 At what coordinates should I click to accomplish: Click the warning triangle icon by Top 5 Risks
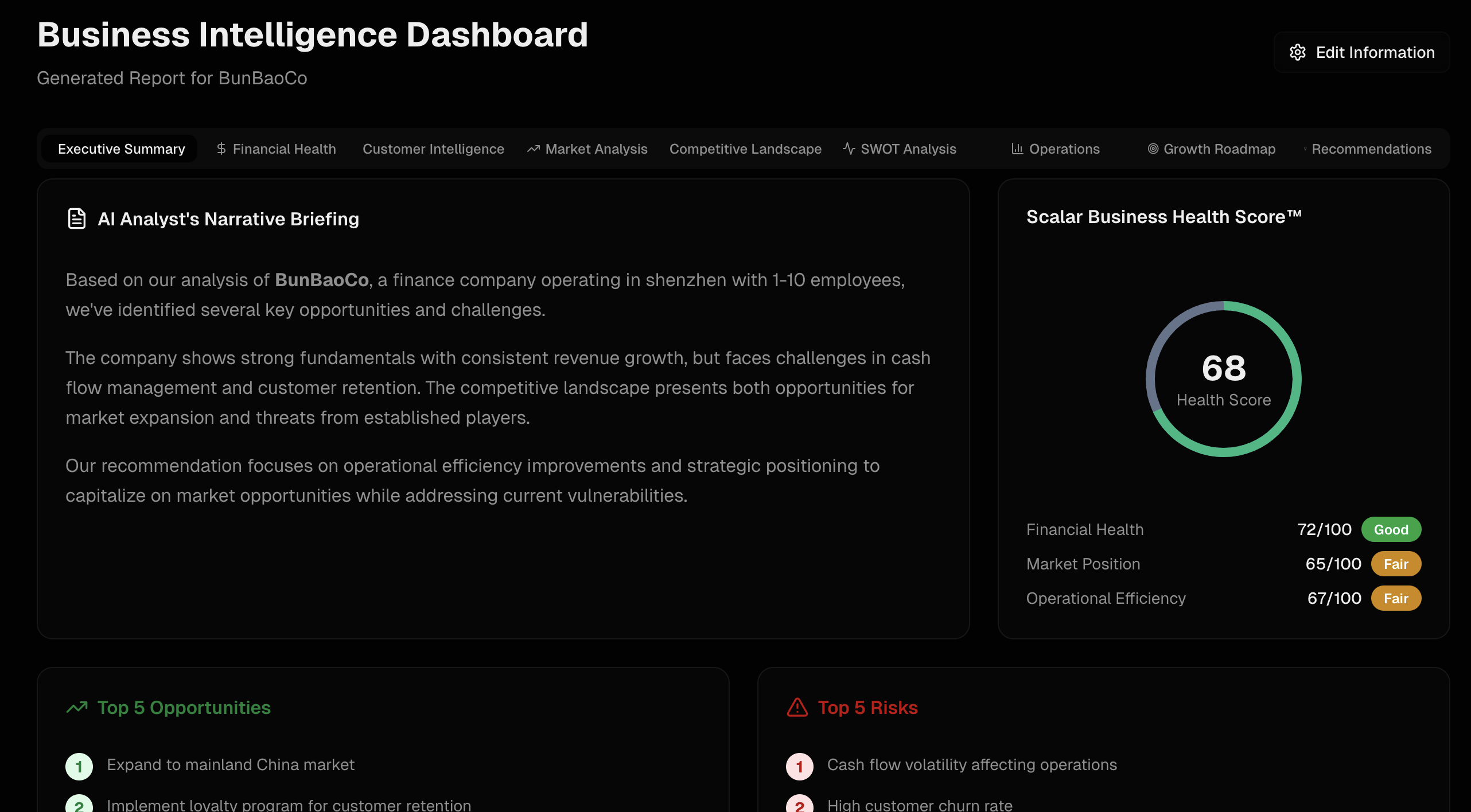(x=797, y=708)
